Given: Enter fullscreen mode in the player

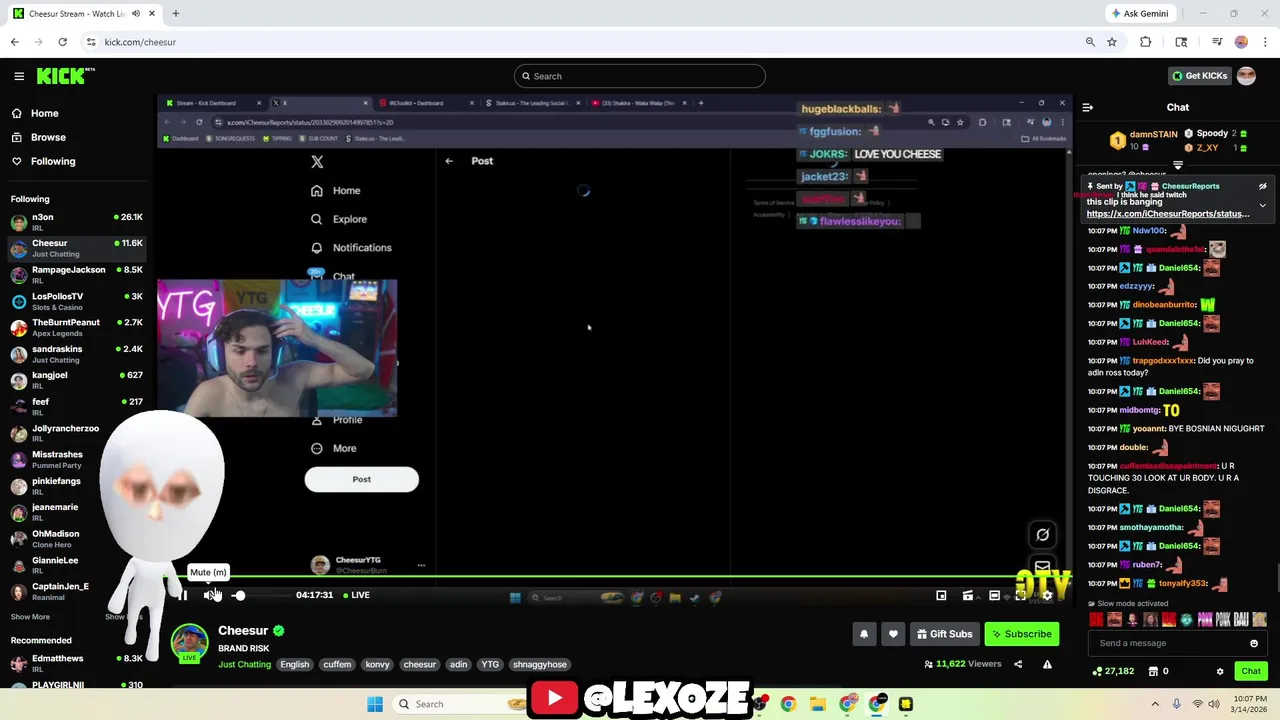Looking at the screenshot, I should click(1020, 596).
